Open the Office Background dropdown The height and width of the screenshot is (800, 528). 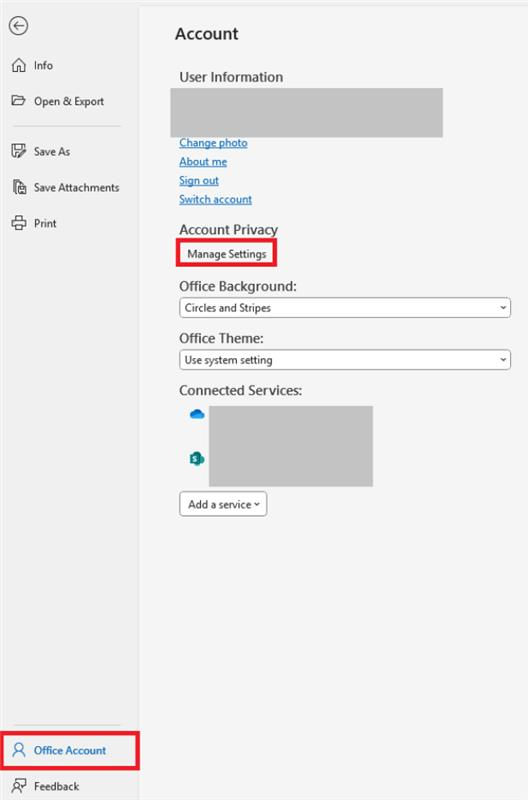tap(345, 308)
